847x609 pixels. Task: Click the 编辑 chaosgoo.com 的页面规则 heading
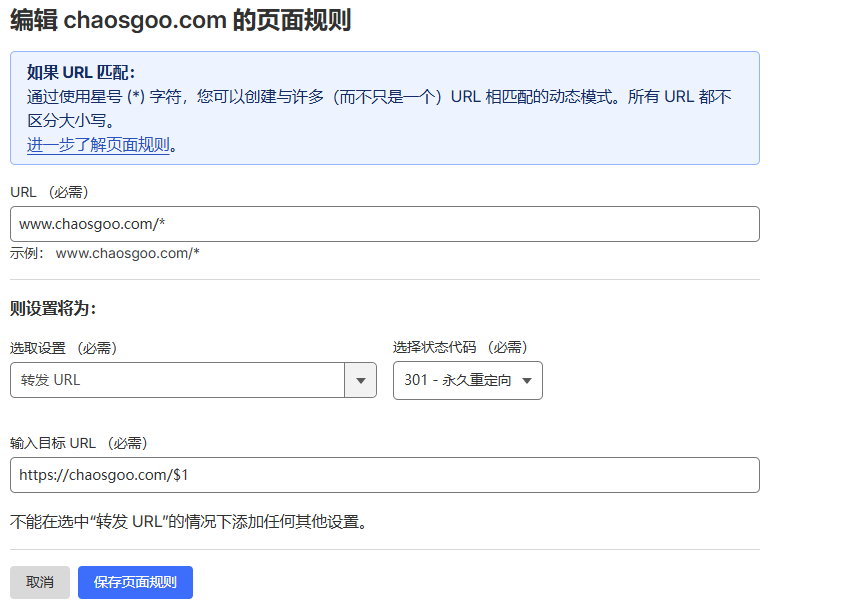[180, 20]
